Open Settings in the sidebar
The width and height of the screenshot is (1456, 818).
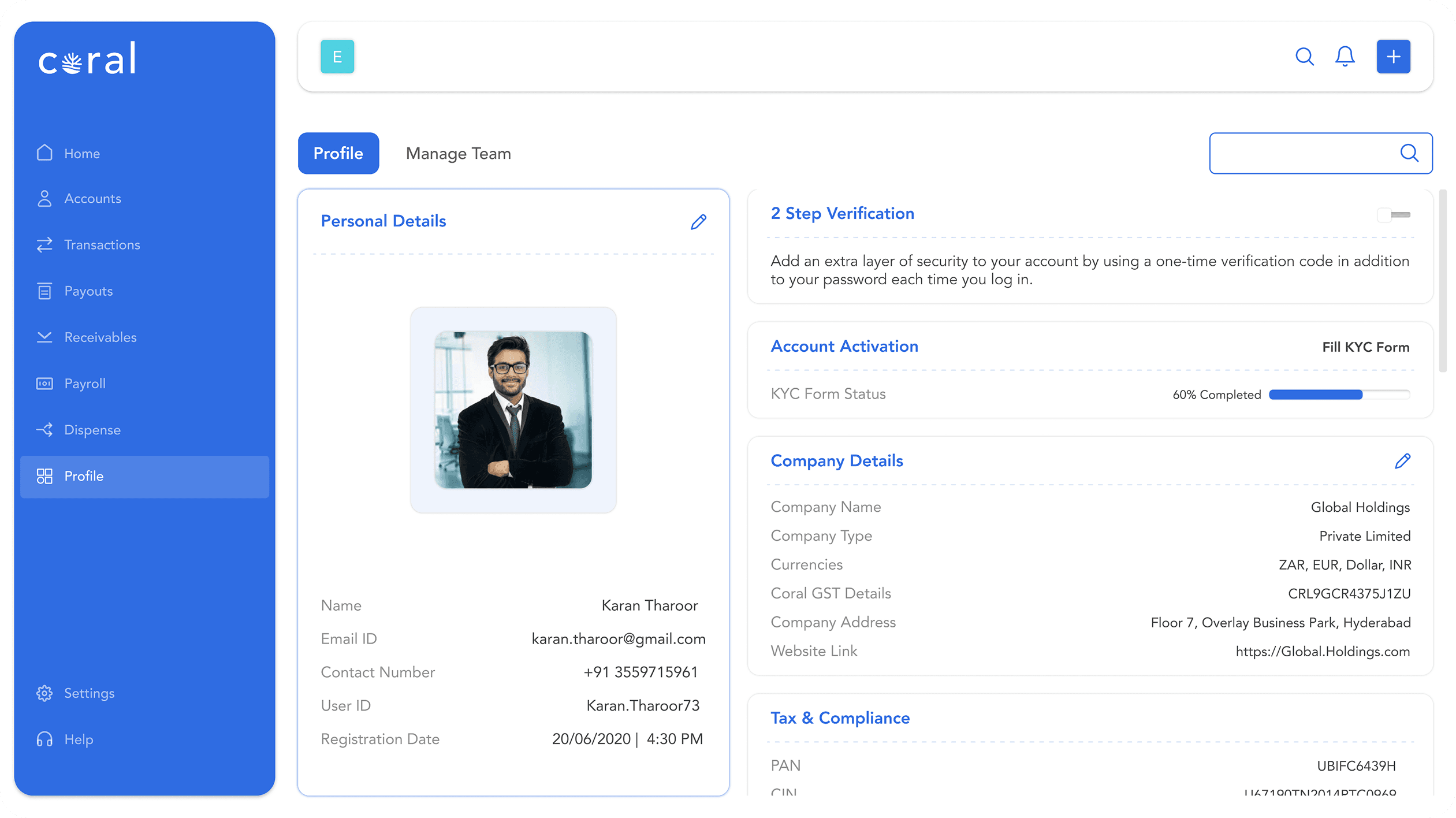89,693
